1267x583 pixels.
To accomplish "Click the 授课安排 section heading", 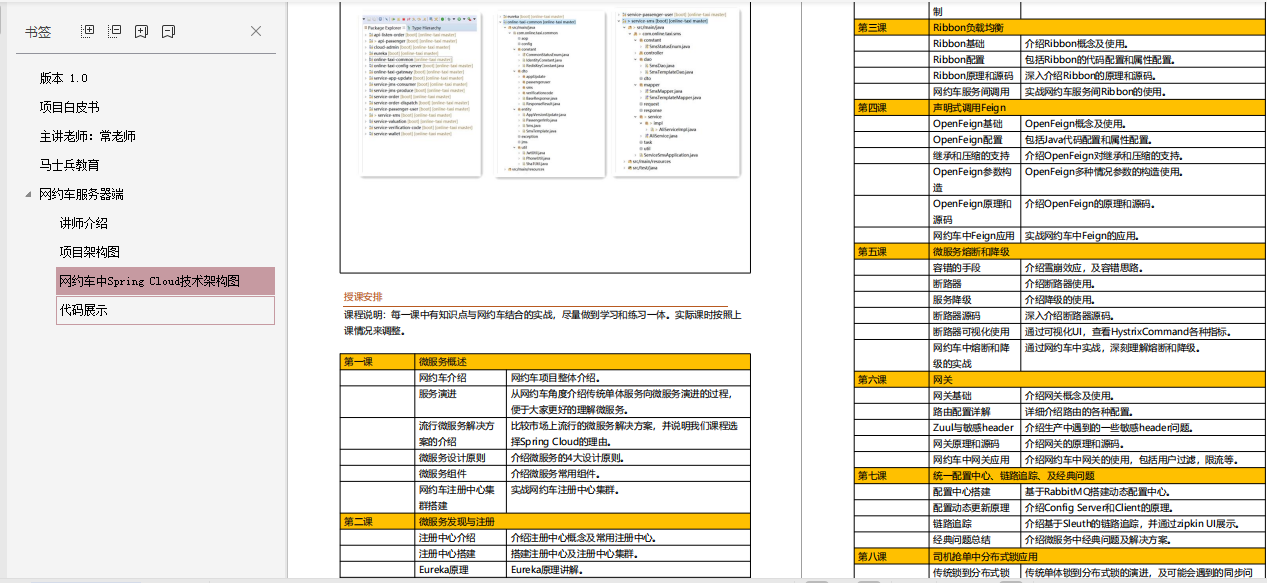I will point(363,297).
